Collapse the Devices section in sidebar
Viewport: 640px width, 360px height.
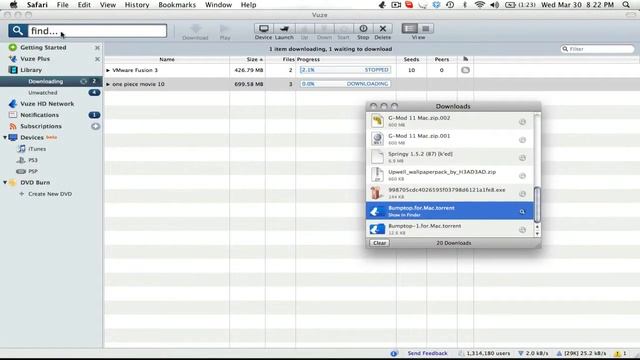[x=5, y=138]
